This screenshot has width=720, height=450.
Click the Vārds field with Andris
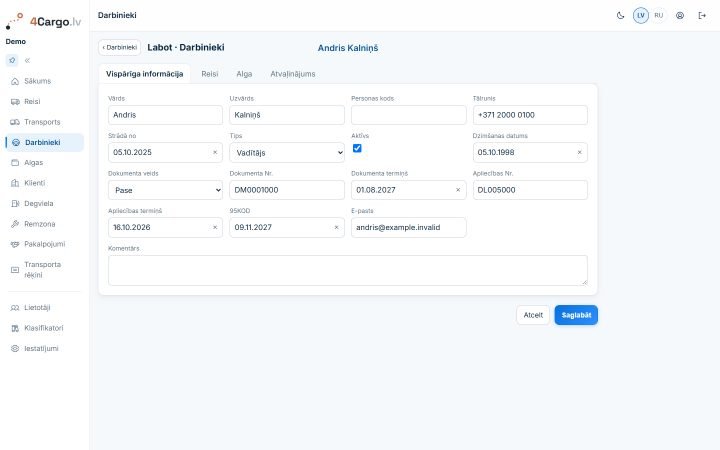pyautogui.click(x=165, y=115)
